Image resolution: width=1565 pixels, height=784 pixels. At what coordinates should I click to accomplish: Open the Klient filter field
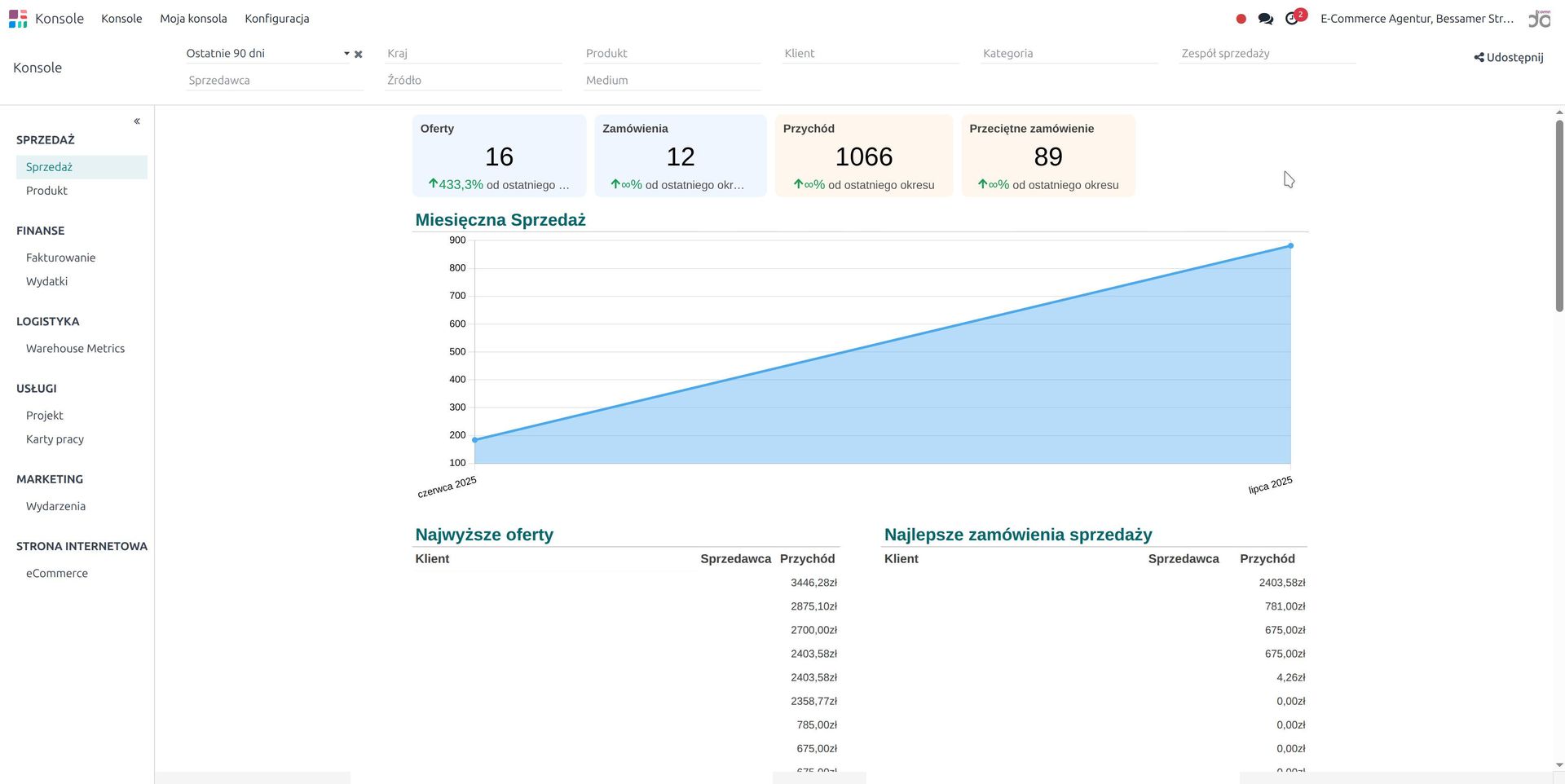(x=870, y=54)
